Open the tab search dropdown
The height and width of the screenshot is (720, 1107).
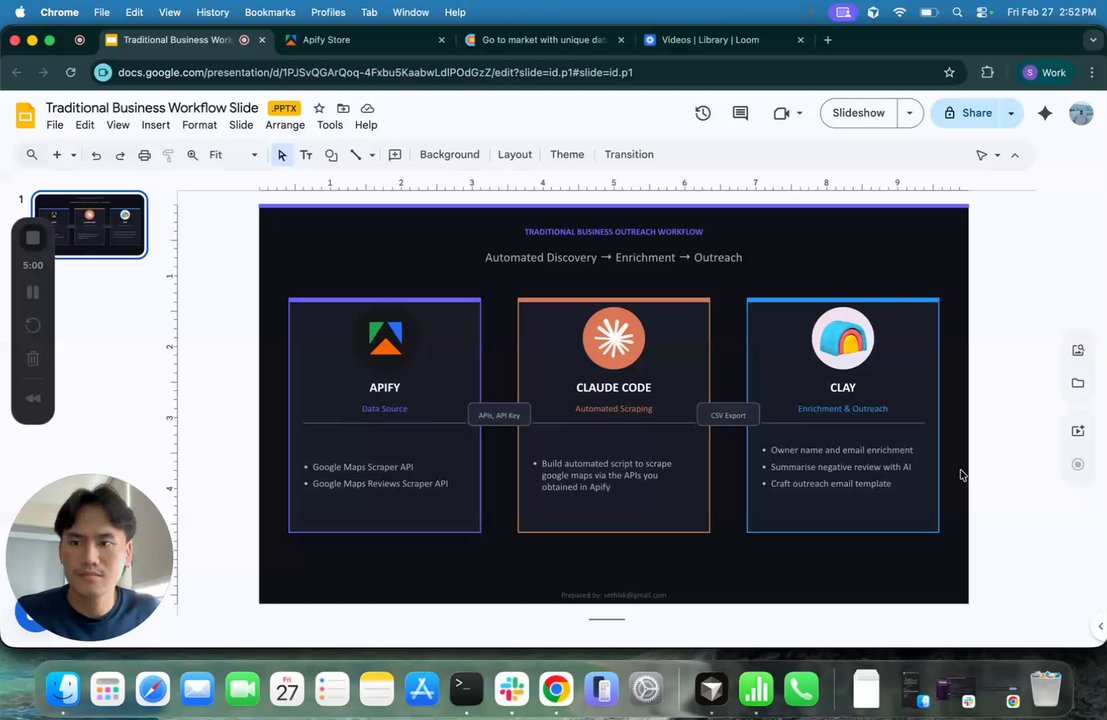click(x=1092, y=40)
